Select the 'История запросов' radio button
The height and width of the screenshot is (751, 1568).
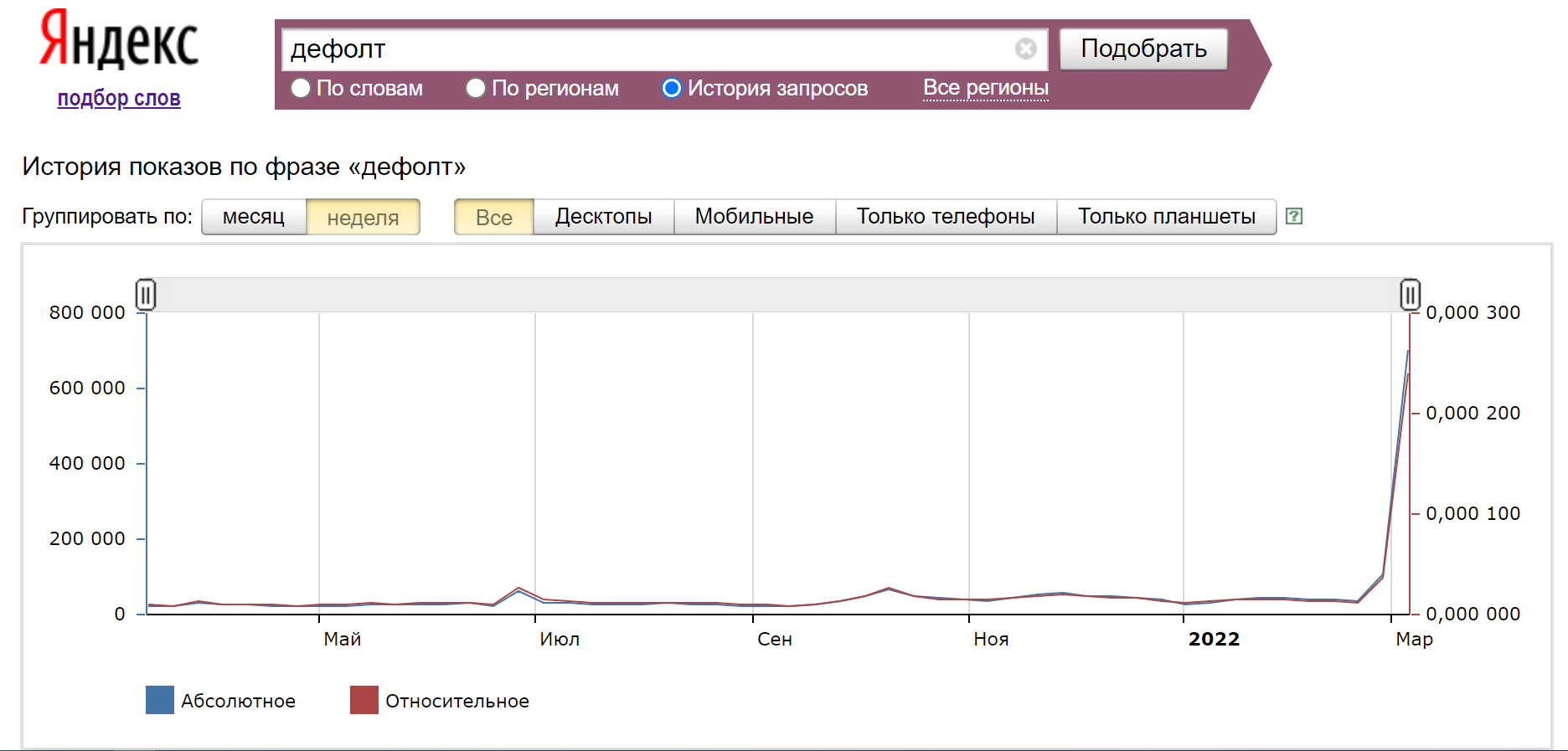pos(671,88)
